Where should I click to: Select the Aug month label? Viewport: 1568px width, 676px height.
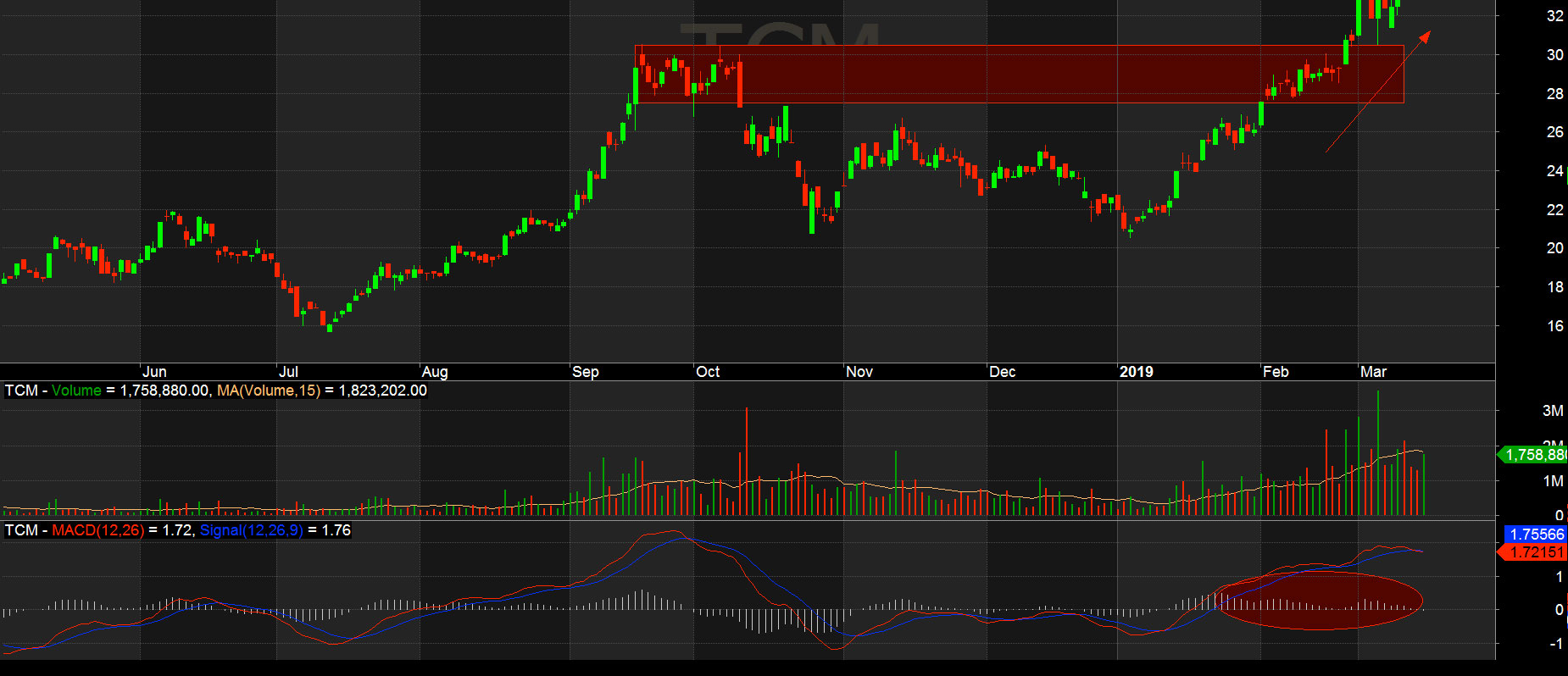pyautogui.click(x=435, y=372)
